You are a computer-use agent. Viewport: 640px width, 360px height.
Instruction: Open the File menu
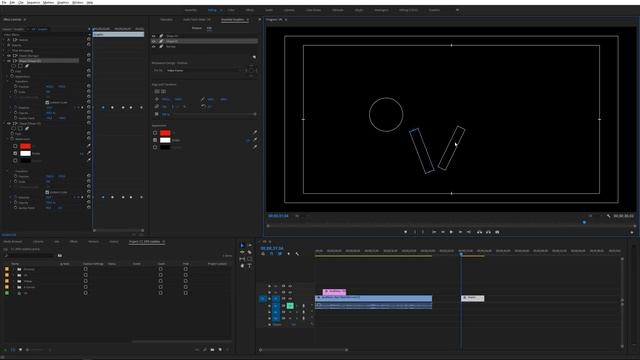click(x=4, y=2)
